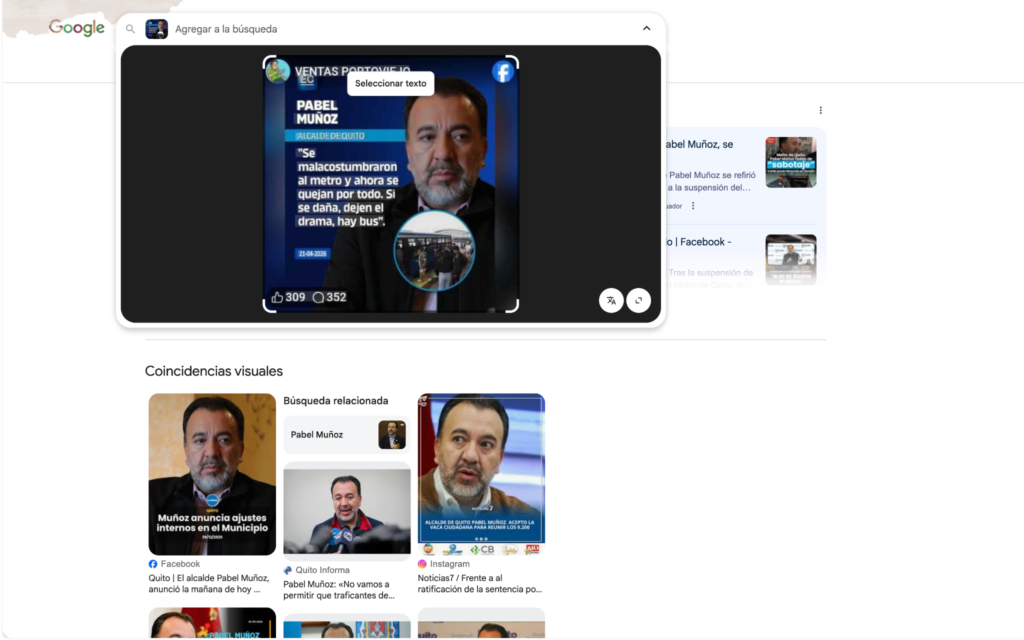Open three-dot options beside first result source
Image resolution: width=1024 pixels, height=640 pixels.
click(693, 206)
